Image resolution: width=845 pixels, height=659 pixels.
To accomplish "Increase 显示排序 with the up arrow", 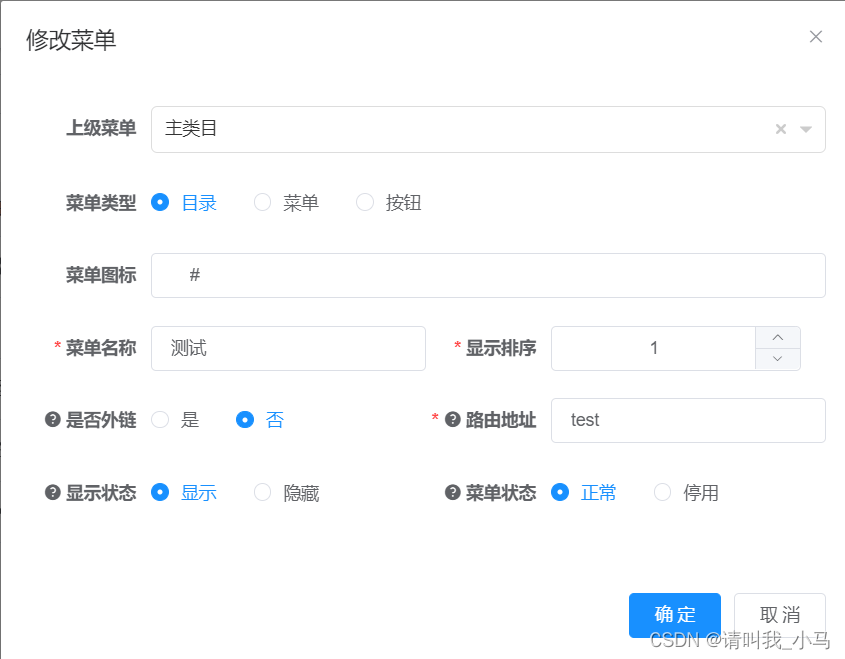I will [778, 337].
